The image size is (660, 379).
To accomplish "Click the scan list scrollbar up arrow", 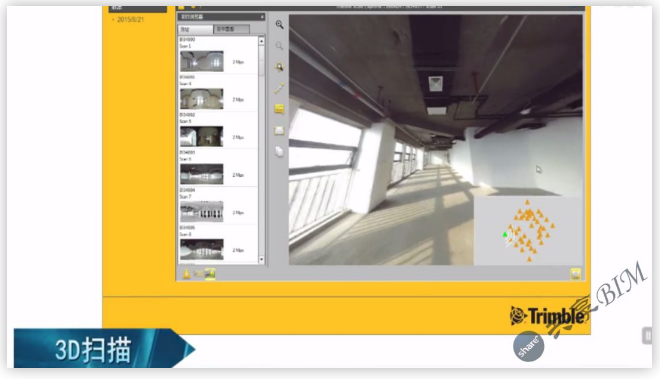I will [x=261, y=41].
